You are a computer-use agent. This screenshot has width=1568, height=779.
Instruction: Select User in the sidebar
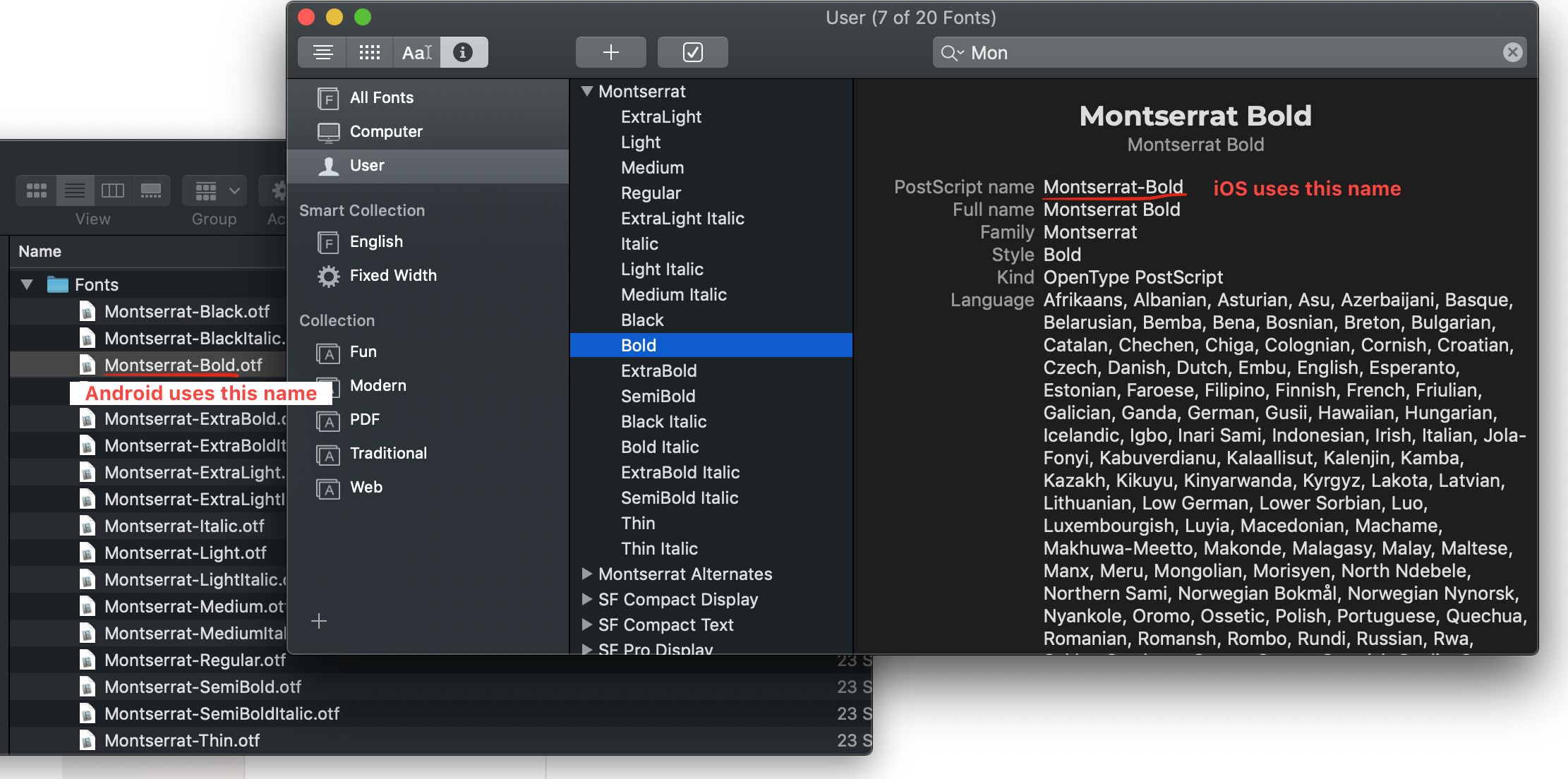[x=428, y=165]
